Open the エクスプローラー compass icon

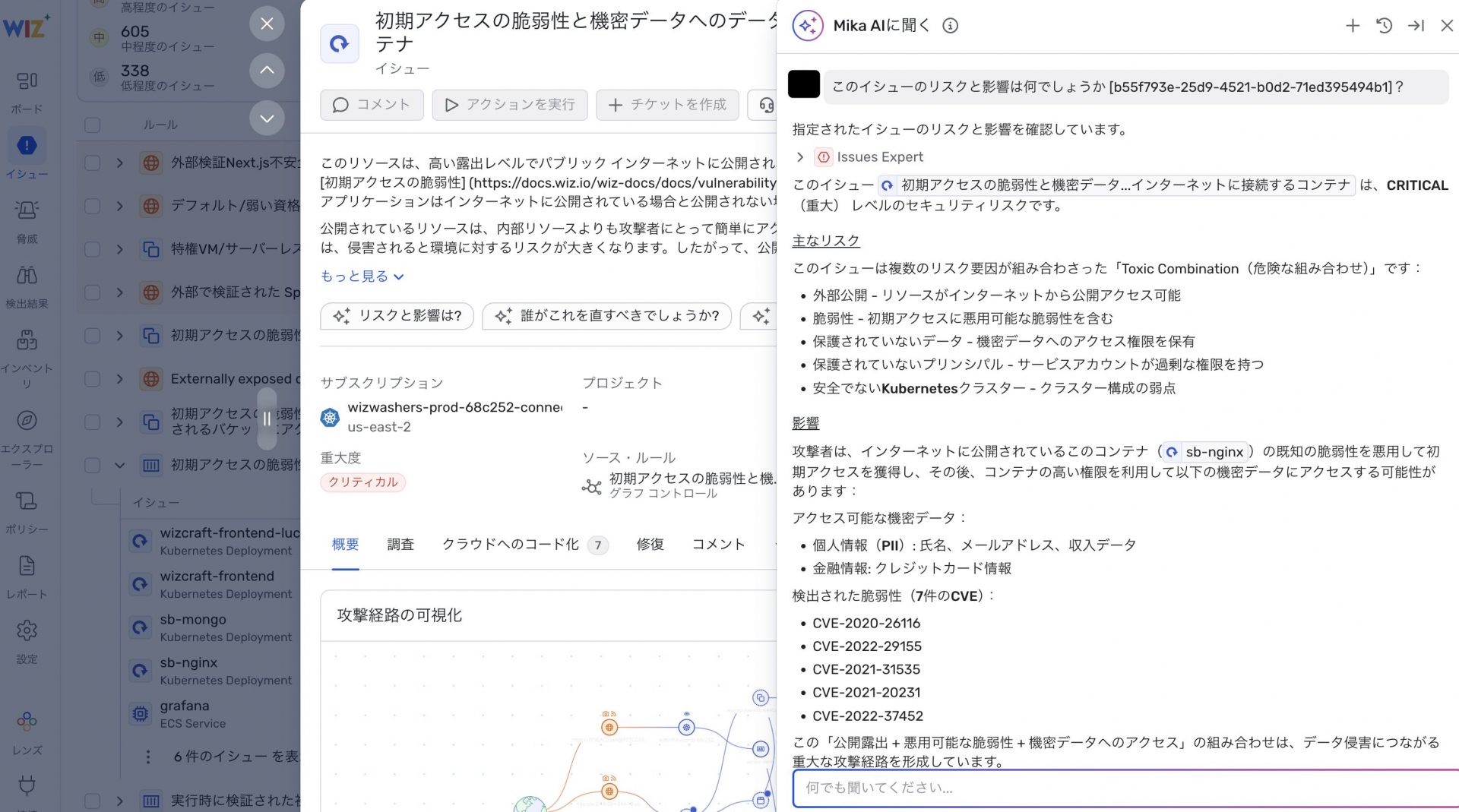click(27, 420)
